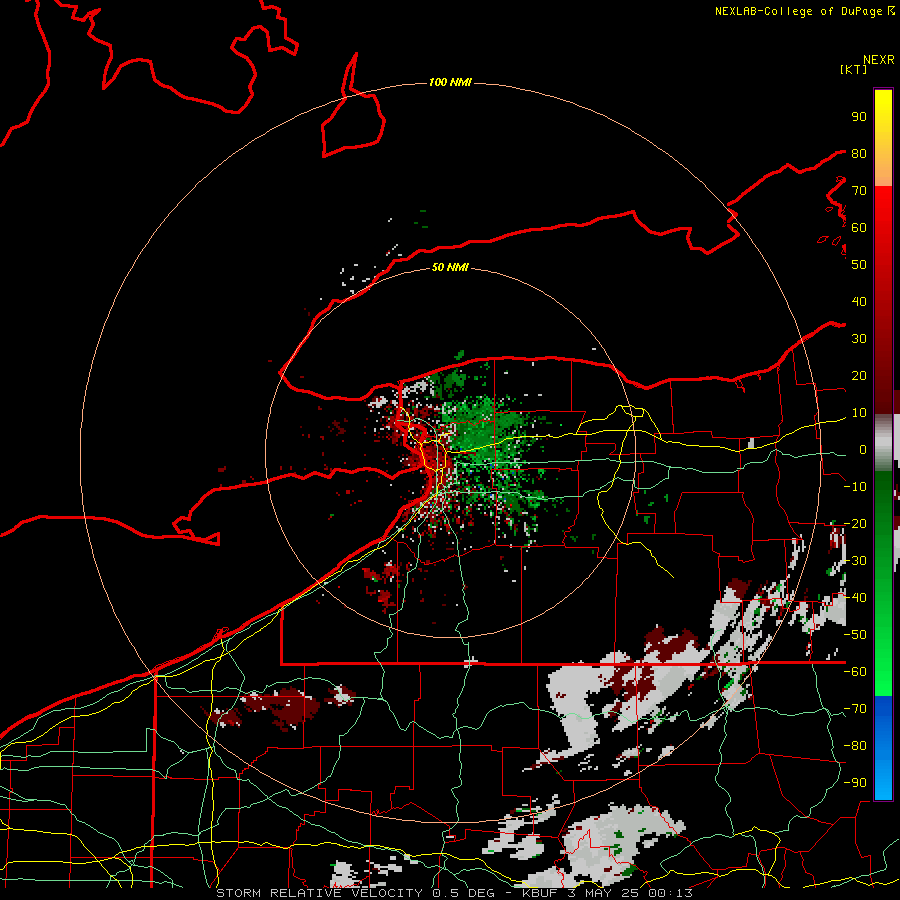This screenshot has width=900, height=900.
Task: Click the -70 value on velocity scale
Action: (855, 709)
